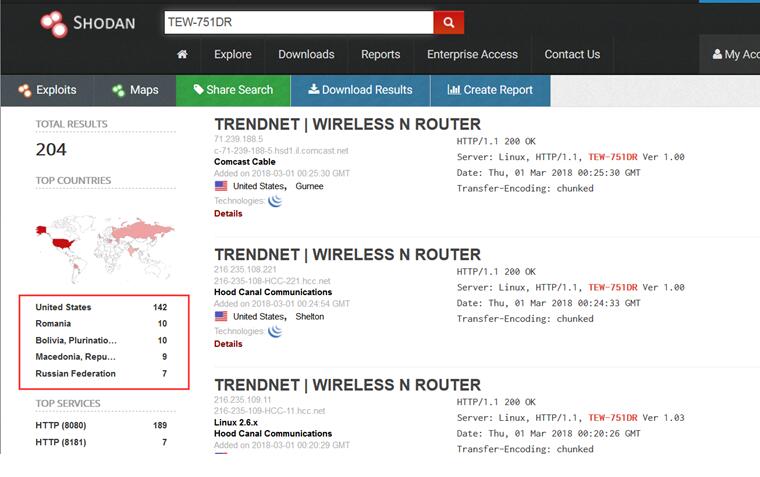This screenshot has width=760, height=477.
Task: Click the US flag for Shelton result
Action: [221, 316]
